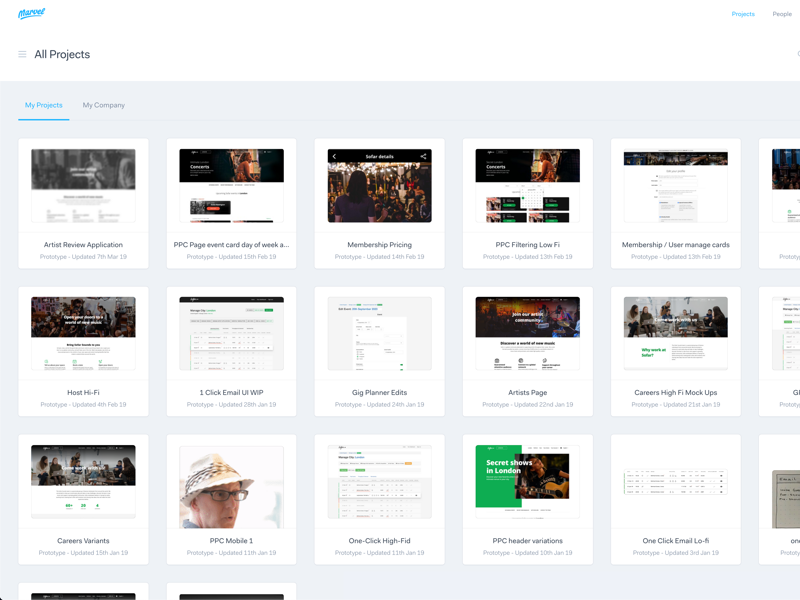Click the 'PPC Filtering Low Fi' title
The image size is (800, 600).
(x=528, y=245)
